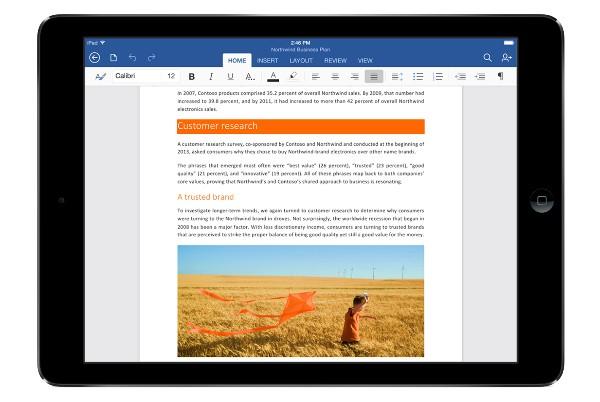Apply a bulleted list

coord(418,76)
